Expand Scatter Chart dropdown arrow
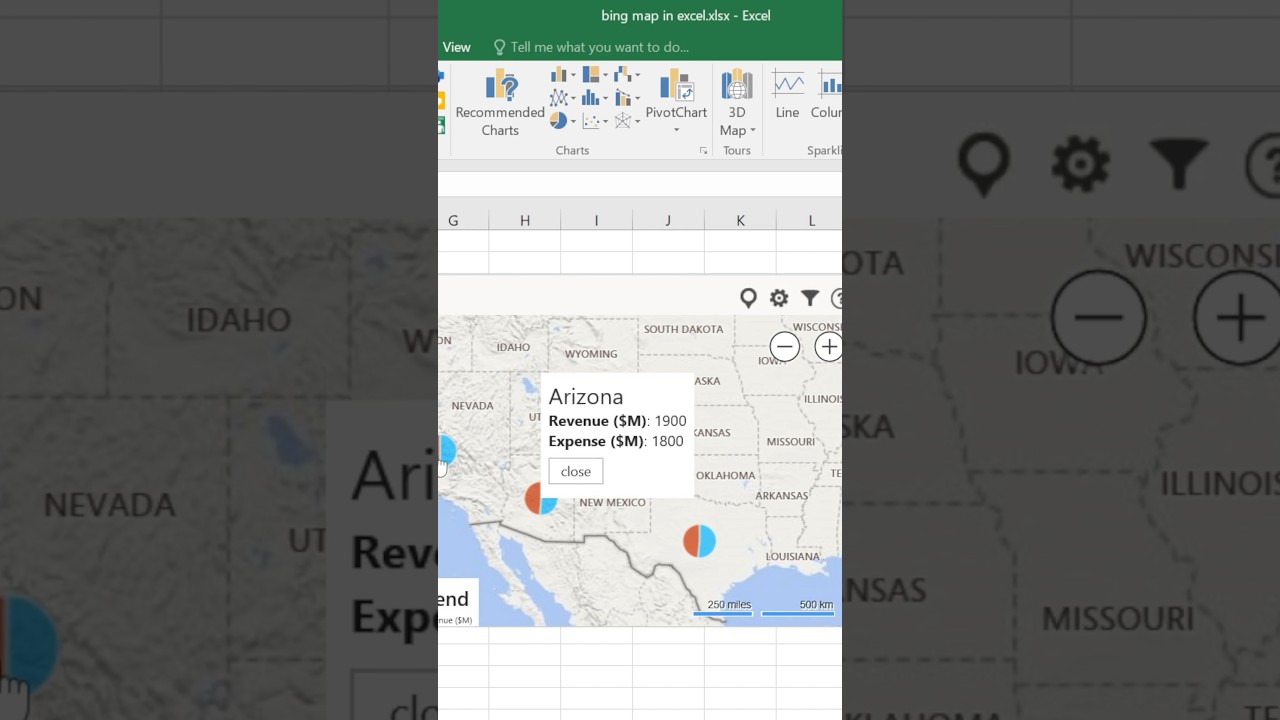 604,122
